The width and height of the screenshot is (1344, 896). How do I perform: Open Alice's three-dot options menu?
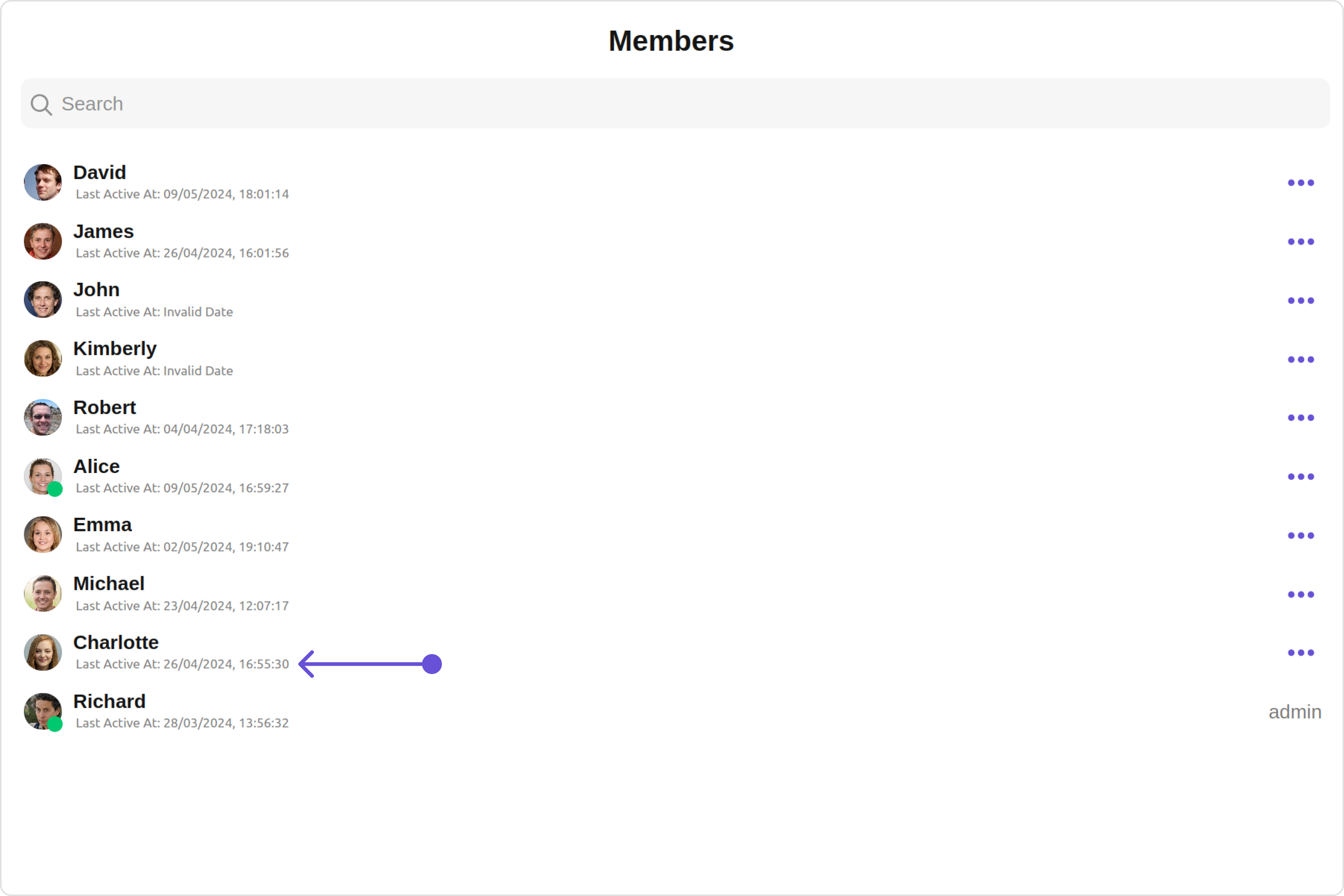(x=1301, y=477)
